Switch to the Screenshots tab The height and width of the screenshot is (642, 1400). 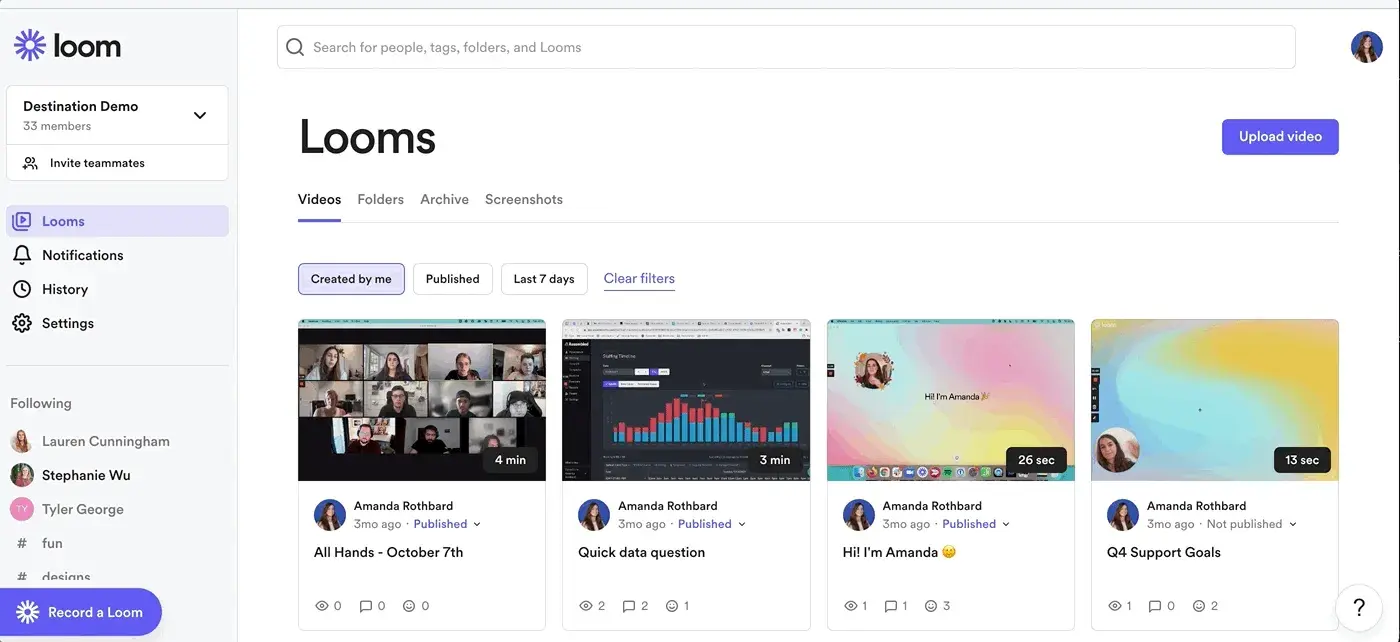(523, 199)
